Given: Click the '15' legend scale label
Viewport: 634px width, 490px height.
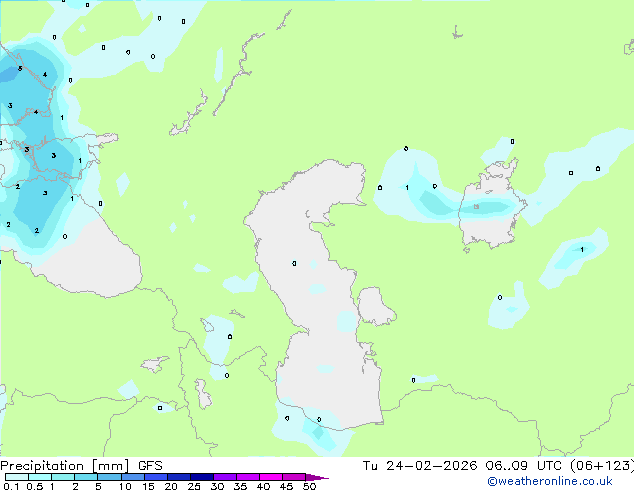Looking at the screenshot, I should click(148, 486).
